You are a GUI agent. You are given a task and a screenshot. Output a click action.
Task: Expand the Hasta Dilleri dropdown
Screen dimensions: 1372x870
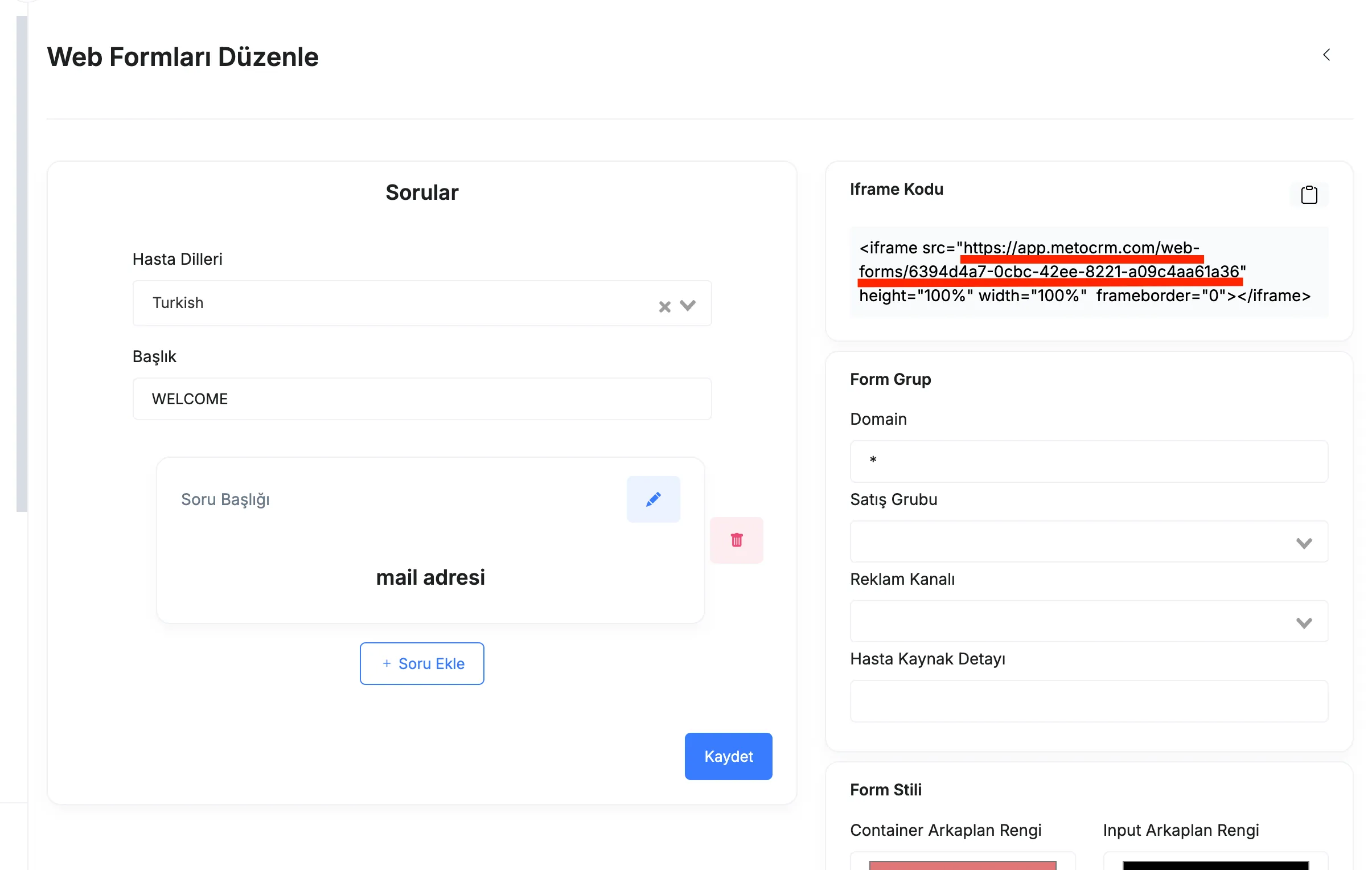click(688, 305)
